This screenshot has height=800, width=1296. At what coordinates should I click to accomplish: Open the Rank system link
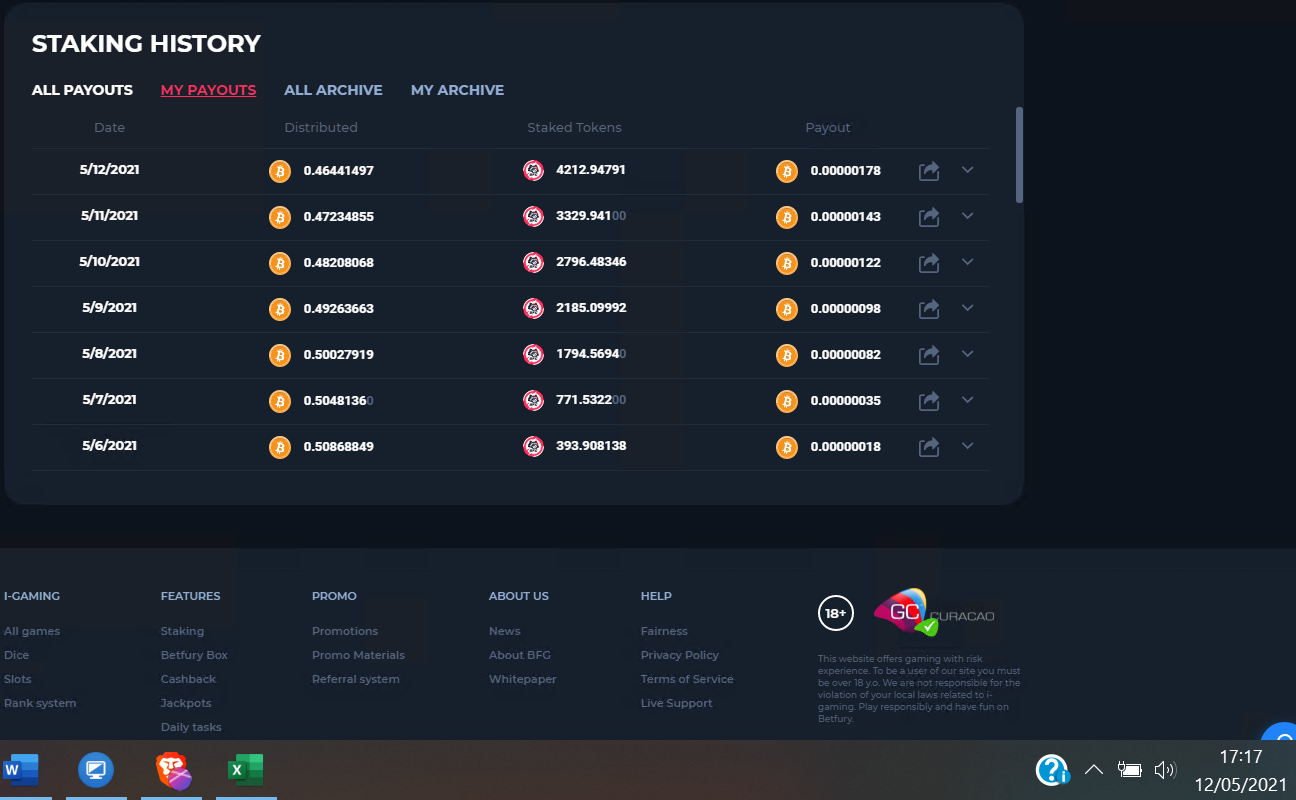[40, 703]
